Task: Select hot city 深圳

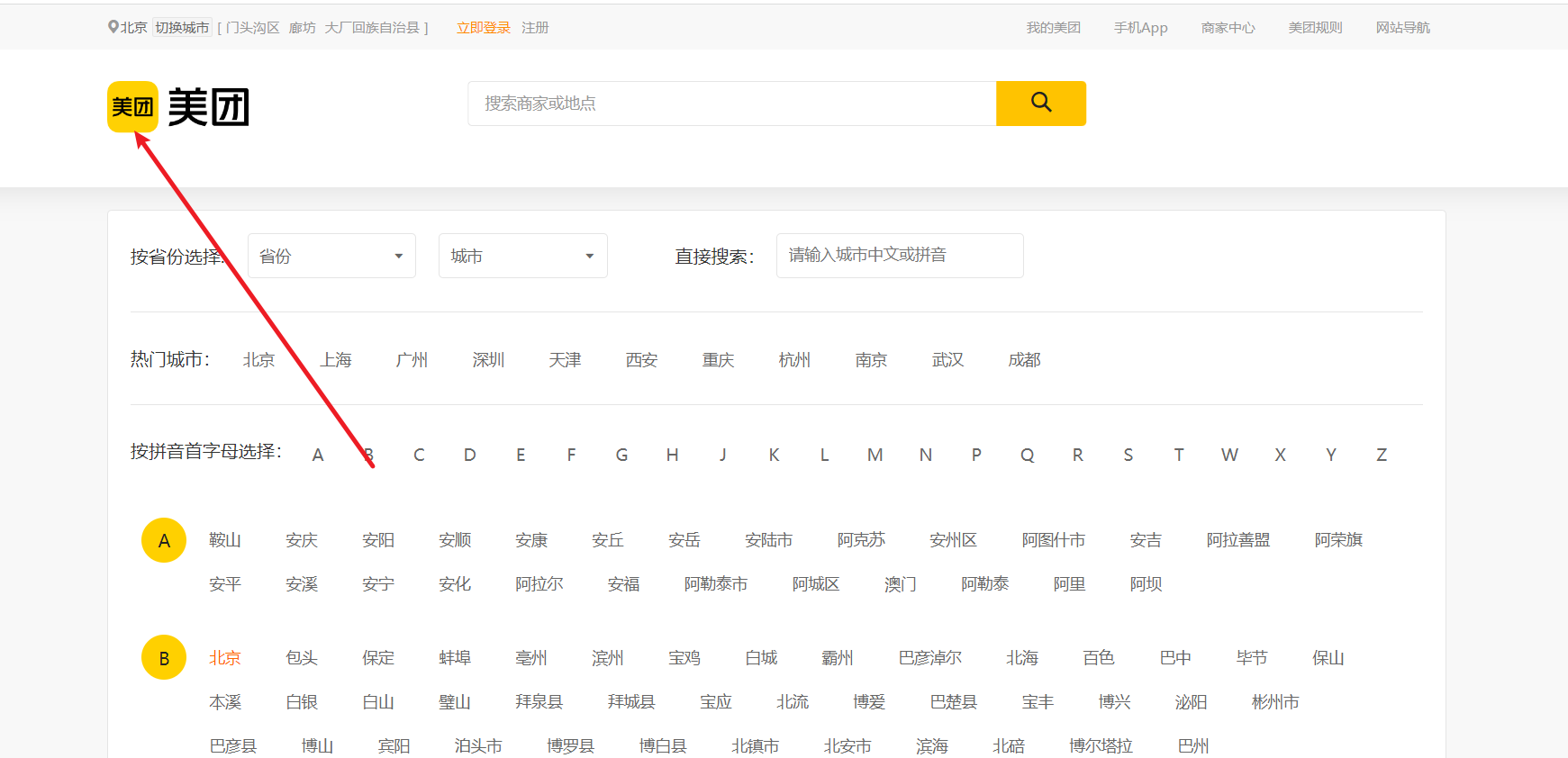Action: (489, 360)
